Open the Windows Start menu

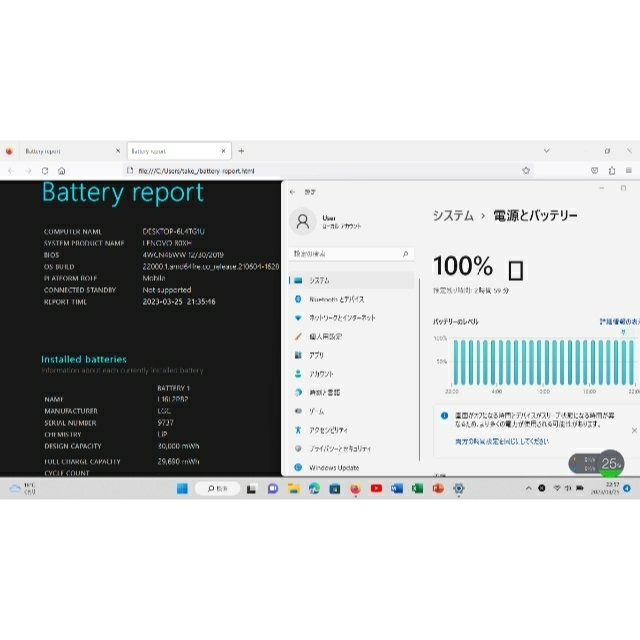(182, 488)
